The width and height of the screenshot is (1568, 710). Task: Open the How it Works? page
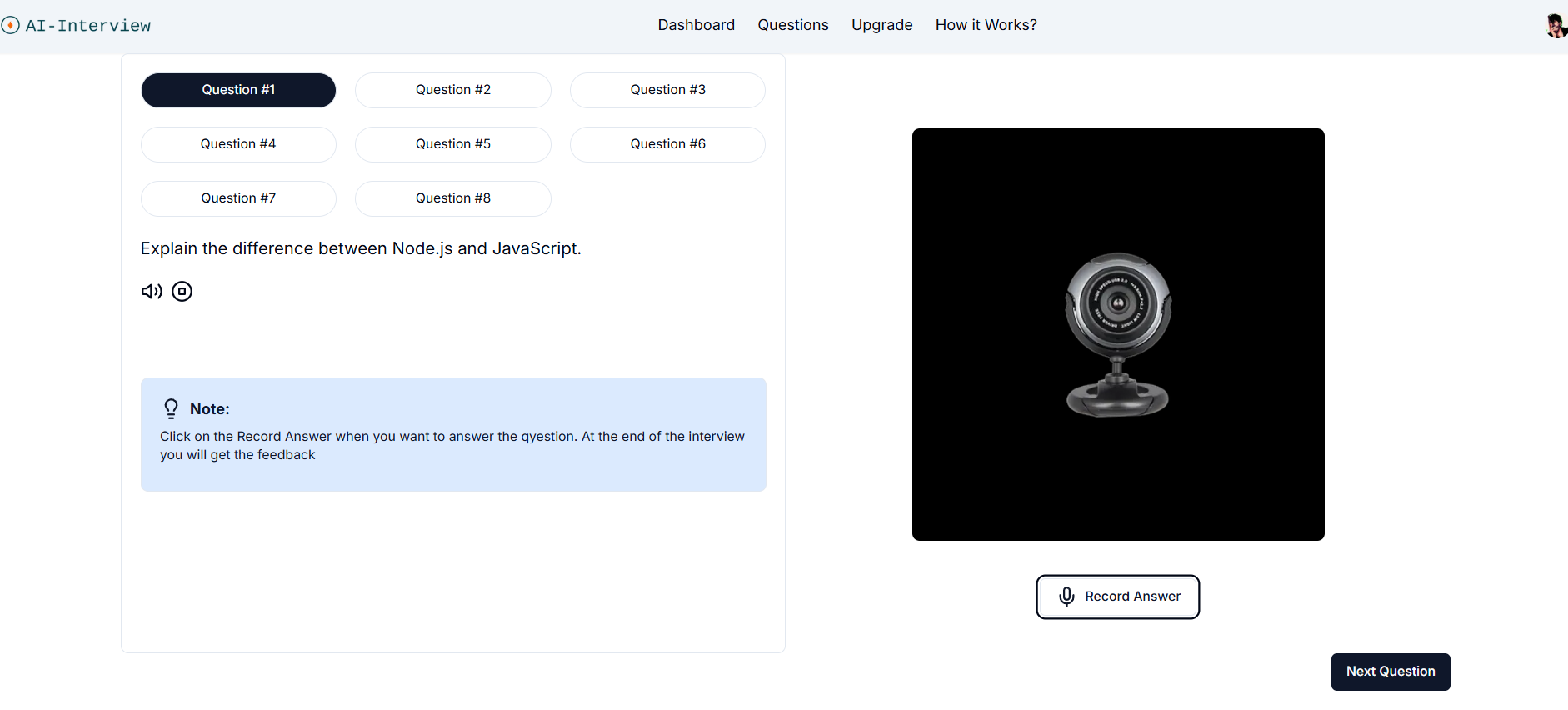click(x=986, y=25)
